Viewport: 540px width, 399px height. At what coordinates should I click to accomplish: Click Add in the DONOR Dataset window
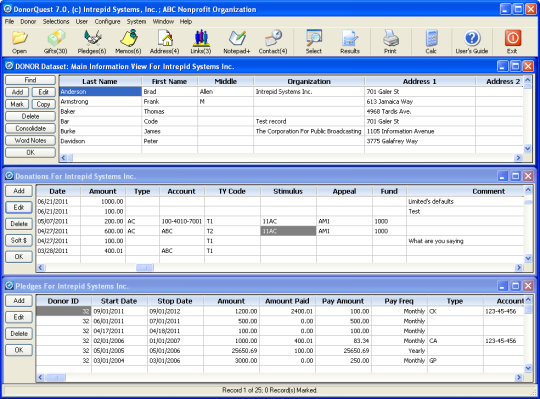coord(17,92)
